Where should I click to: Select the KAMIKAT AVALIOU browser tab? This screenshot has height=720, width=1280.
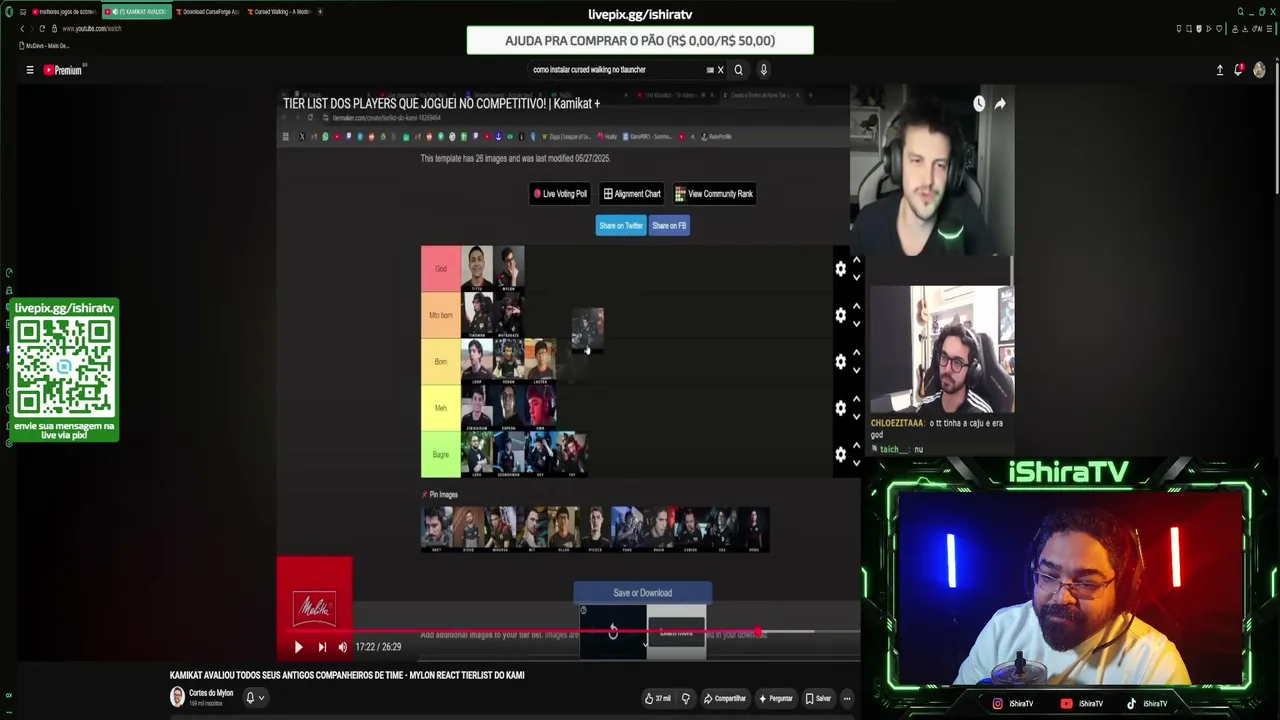point(135,12)
